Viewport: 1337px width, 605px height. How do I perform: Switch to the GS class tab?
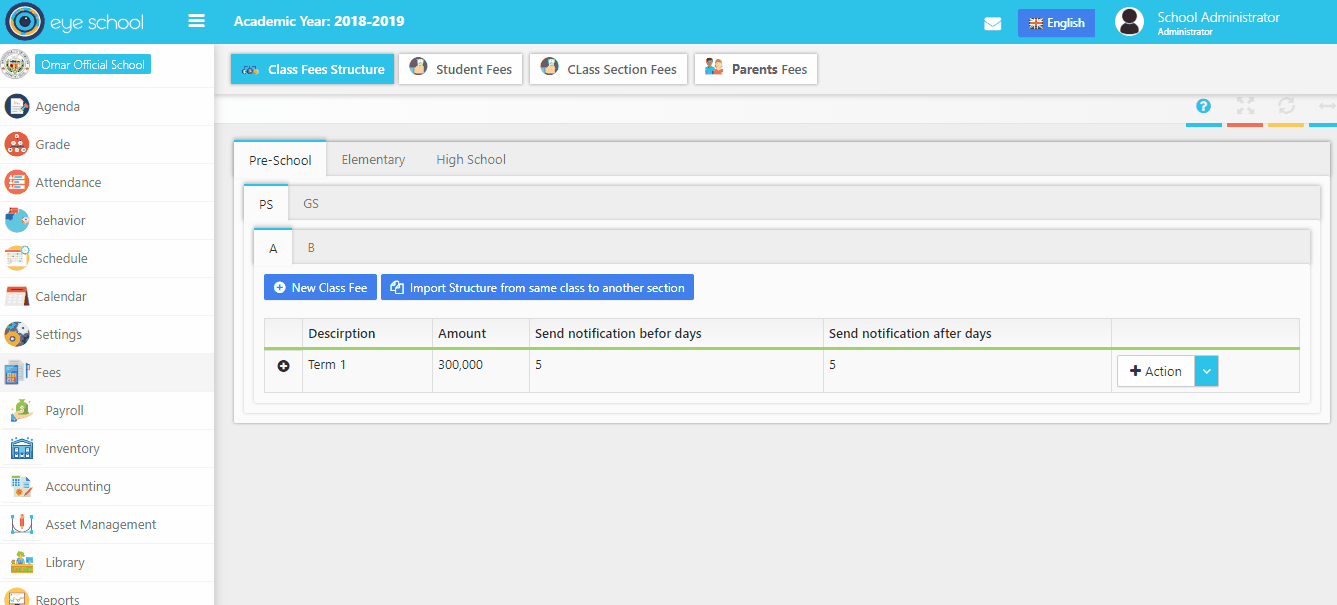pyautogui.click(x=311, y=203)
